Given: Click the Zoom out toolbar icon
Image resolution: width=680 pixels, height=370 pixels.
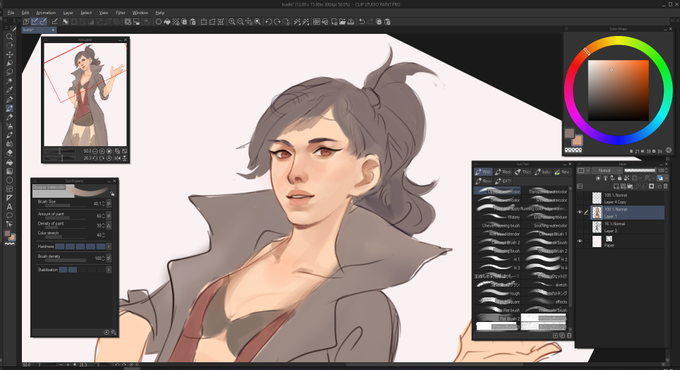Looking at the screenshot, I should (240, 21).
